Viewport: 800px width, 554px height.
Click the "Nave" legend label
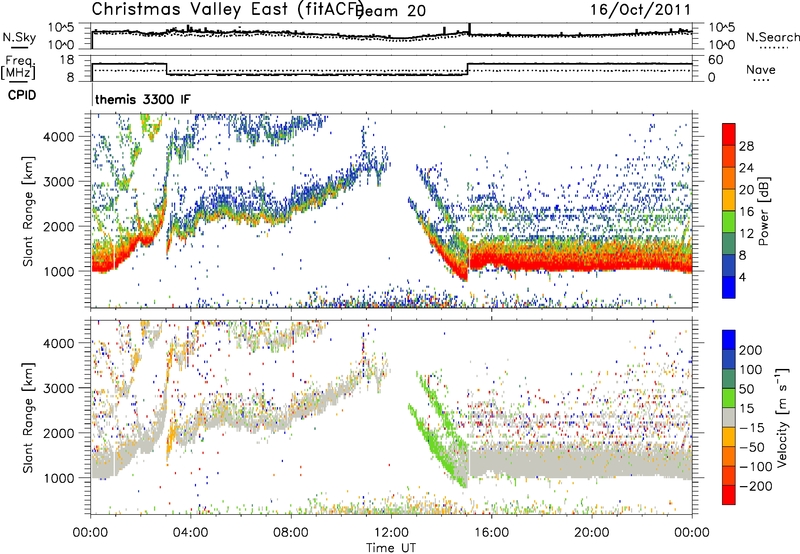click(760, 70)
